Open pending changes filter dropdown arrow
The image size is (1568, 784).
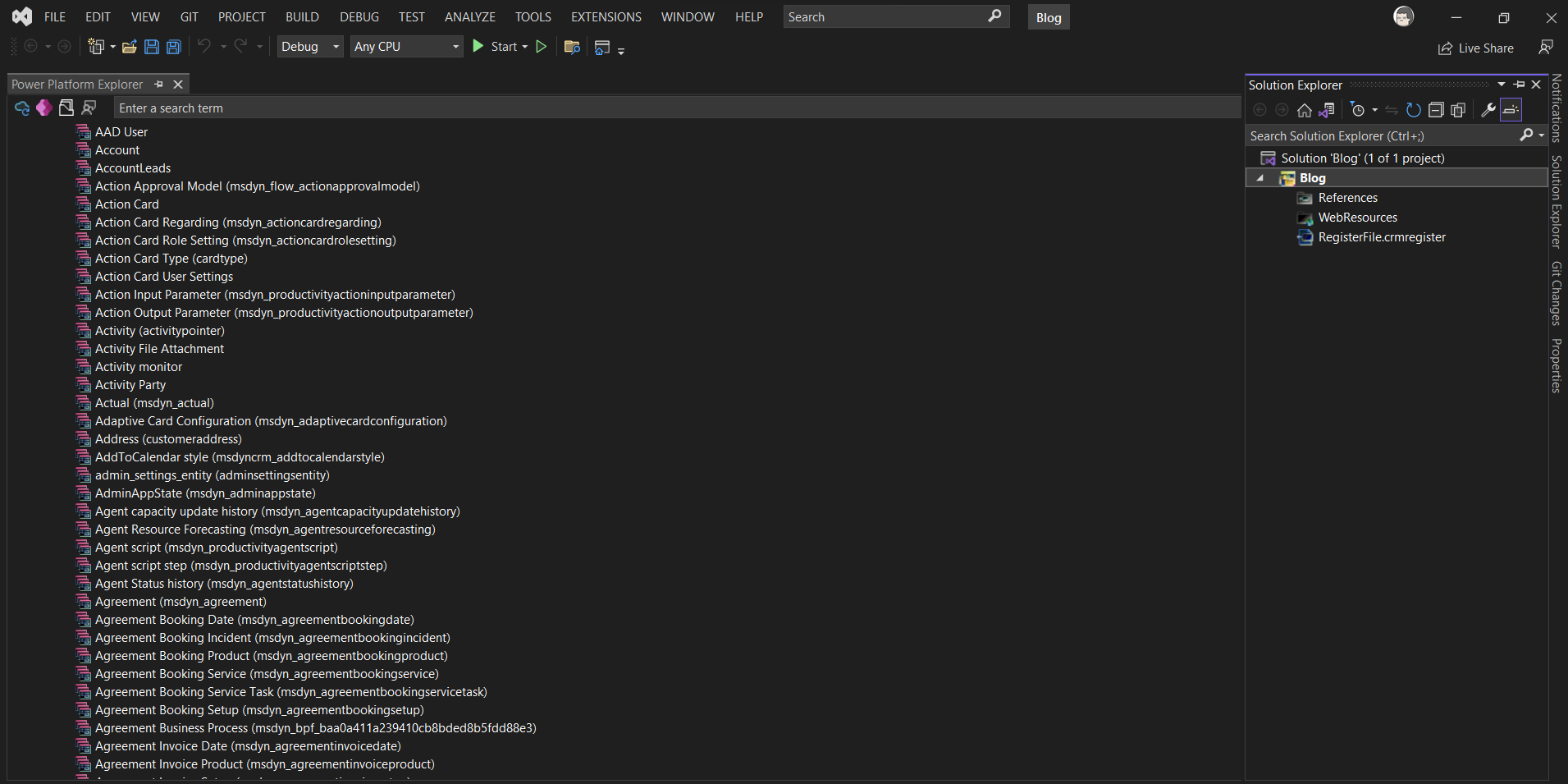coord(1374,110)
